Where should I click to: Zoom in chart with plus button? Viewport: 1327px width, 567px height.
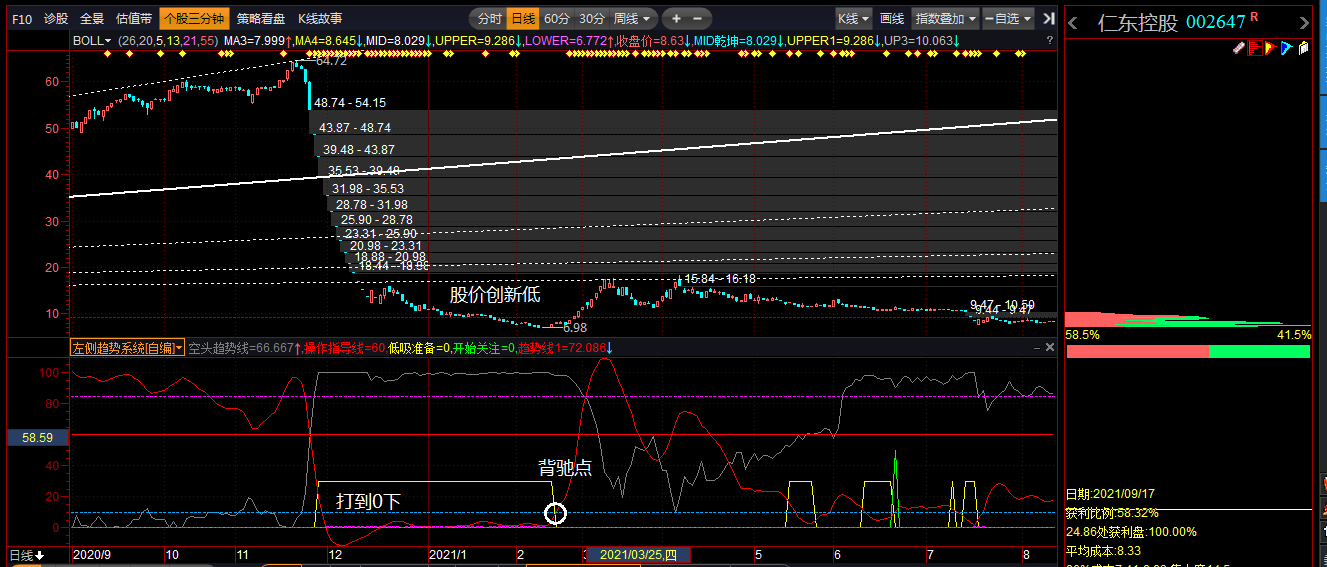coord(676,18)
